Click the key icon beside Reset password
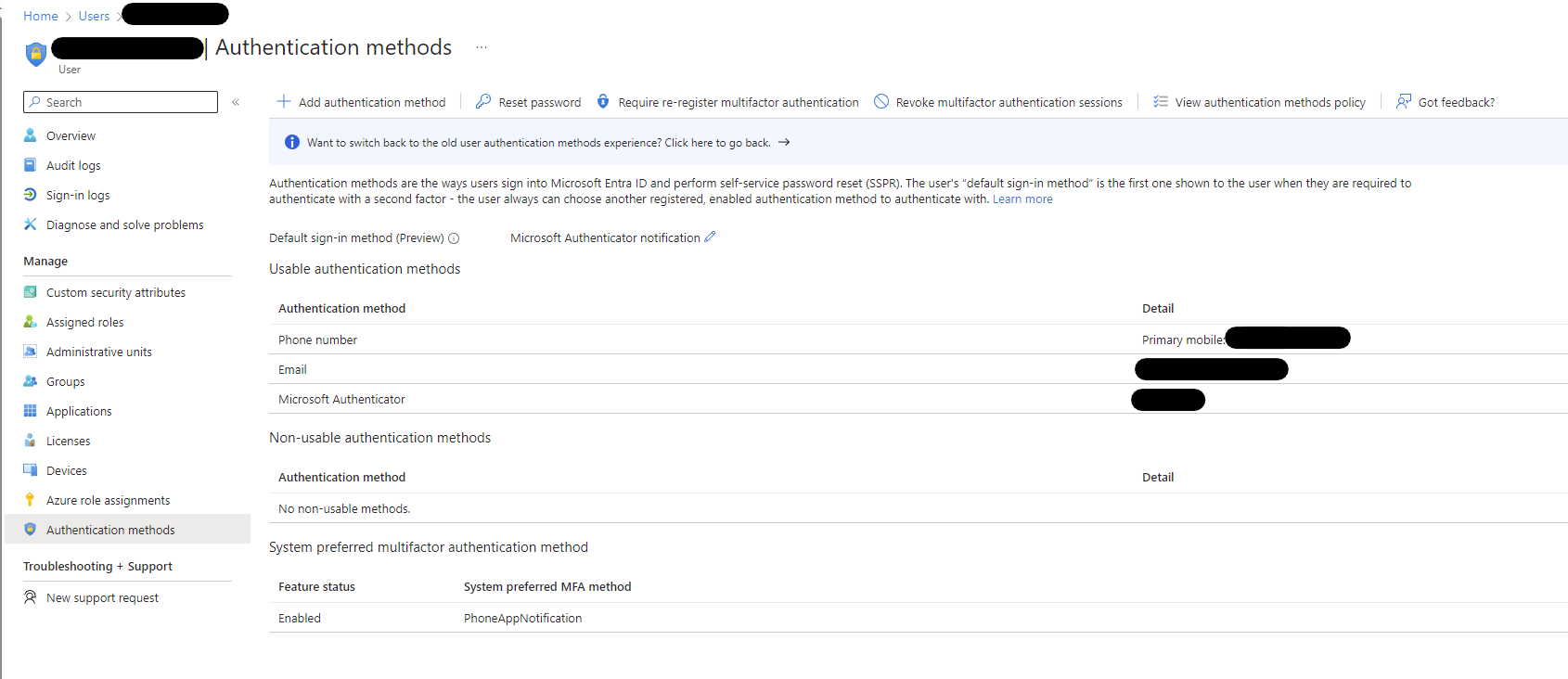The image size is (1568, 679). (x=483, y=101)
